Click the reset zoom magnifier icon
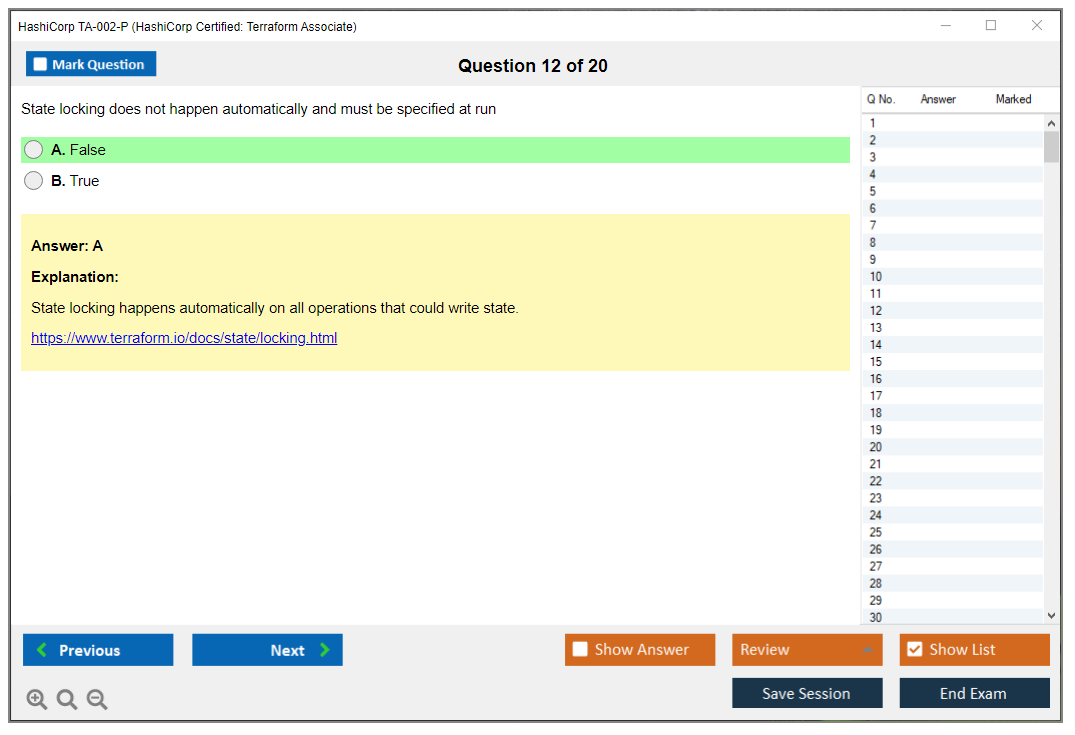Image resolution: width=1075 pixels, height=735 pixels. click(66, 699)
